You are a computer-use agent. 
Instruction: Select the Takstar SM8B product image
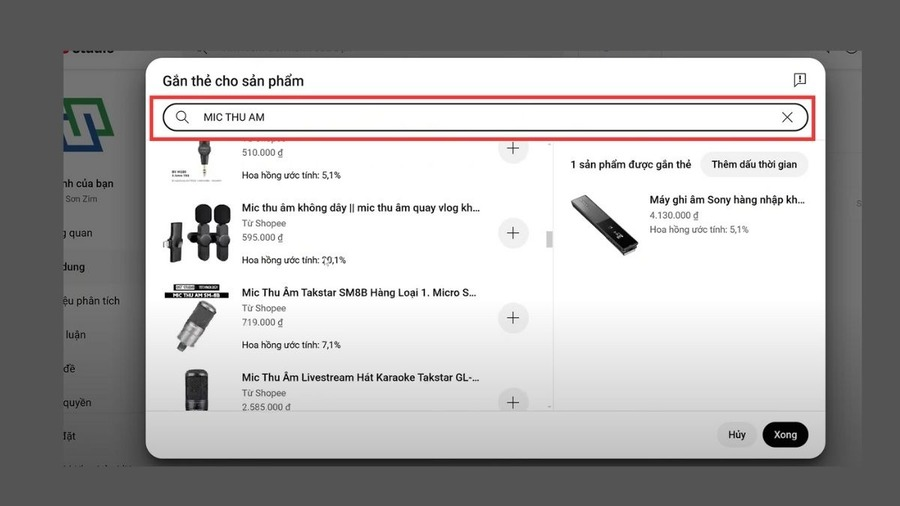197,318
